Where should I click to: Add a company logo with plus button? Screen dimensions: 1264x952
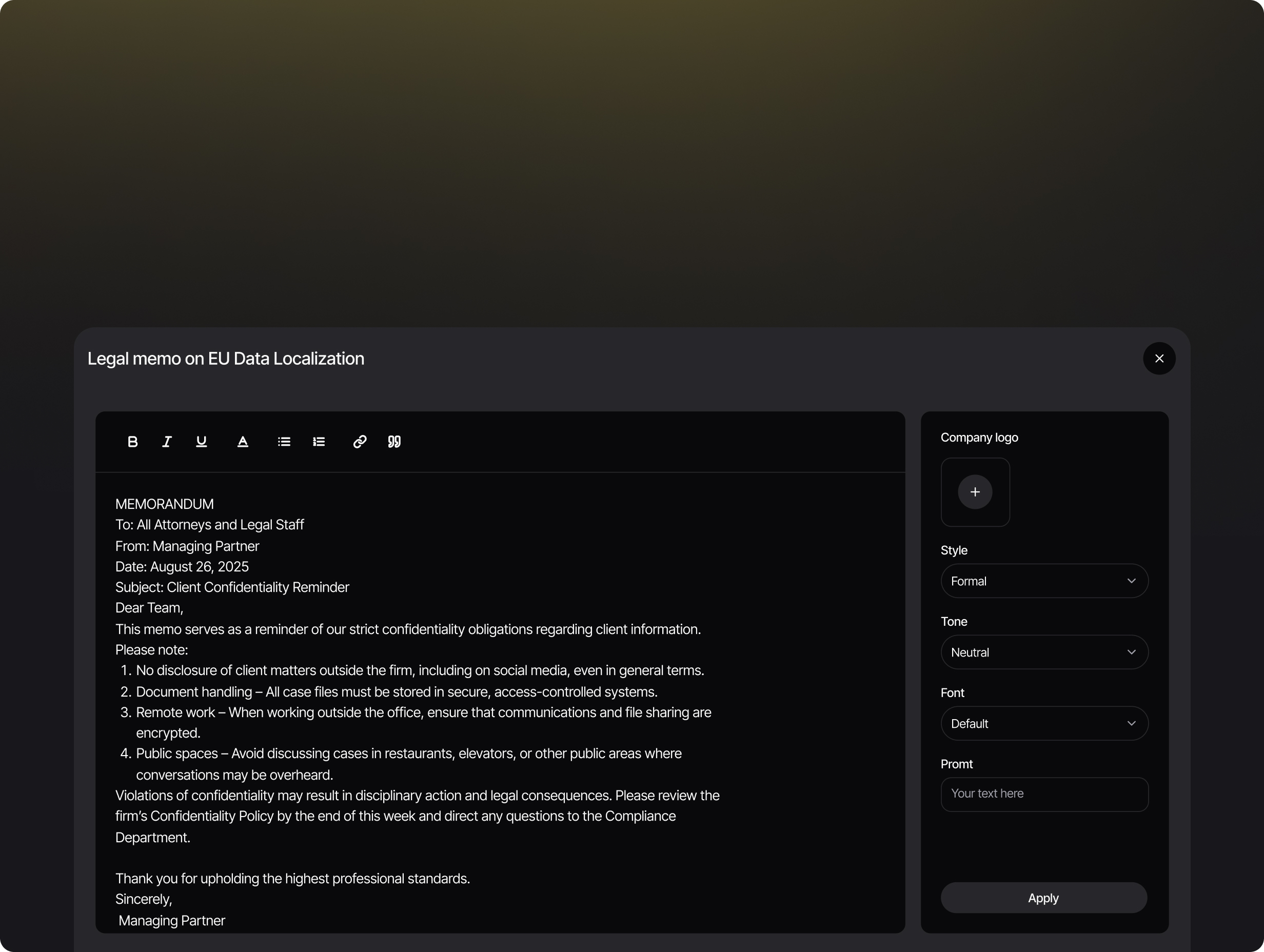point(975,492)
